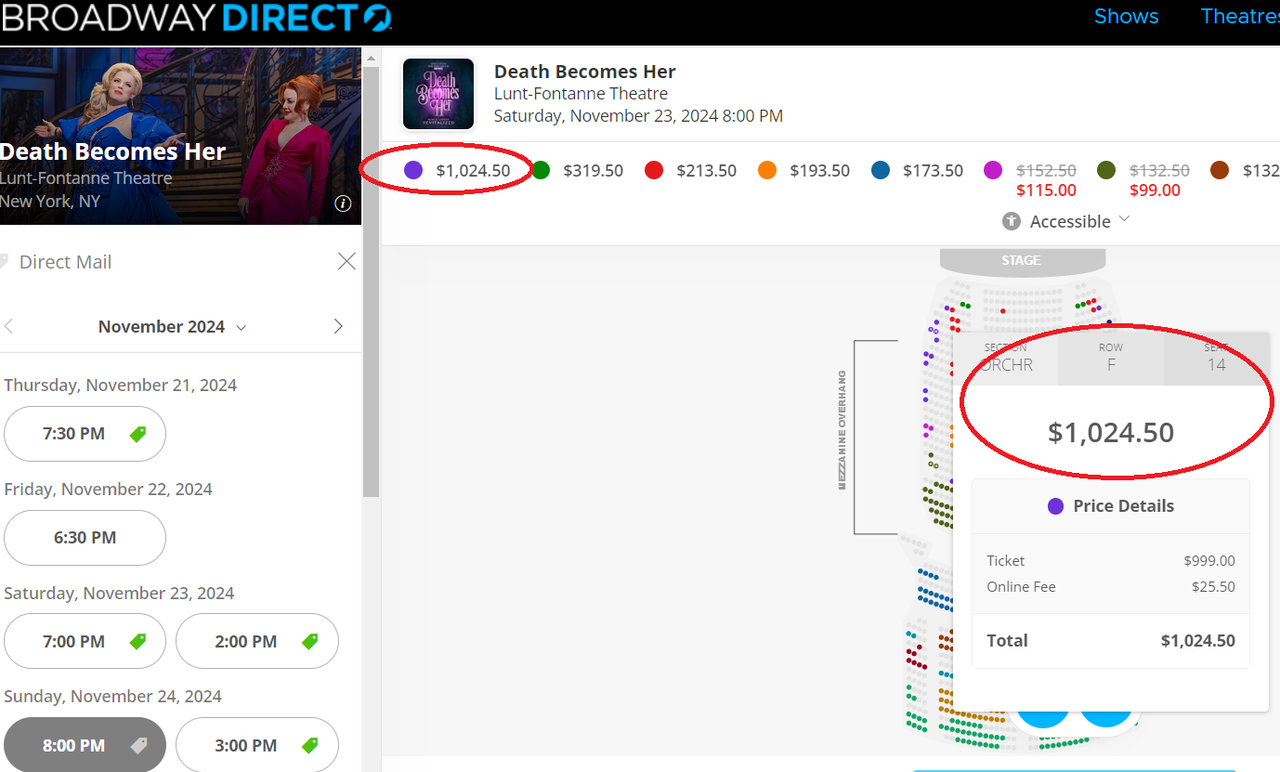Image resolution: width=1280 pixels, height=772 pixels.
Task: Click the Direct Mail label
Action: point(65,262)
